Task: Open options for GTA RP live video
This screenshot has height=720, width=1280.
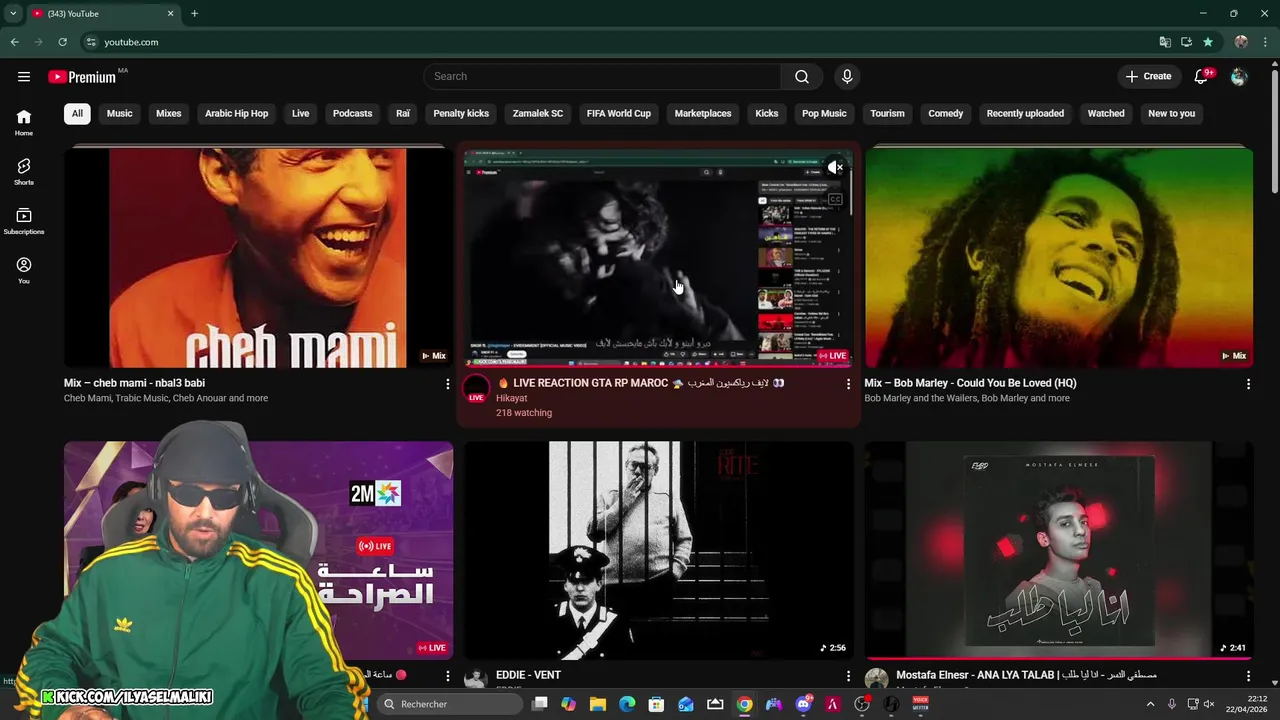Action: (x=848, y=384)
